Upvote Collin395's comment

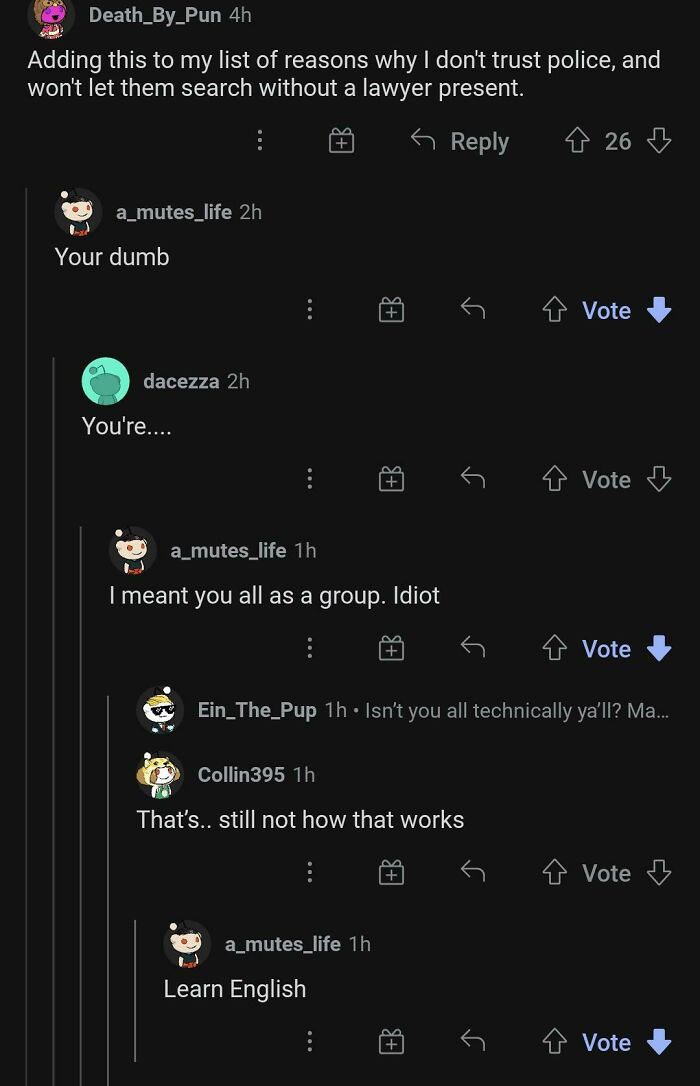pyautogui.click(x=555, y=873)
